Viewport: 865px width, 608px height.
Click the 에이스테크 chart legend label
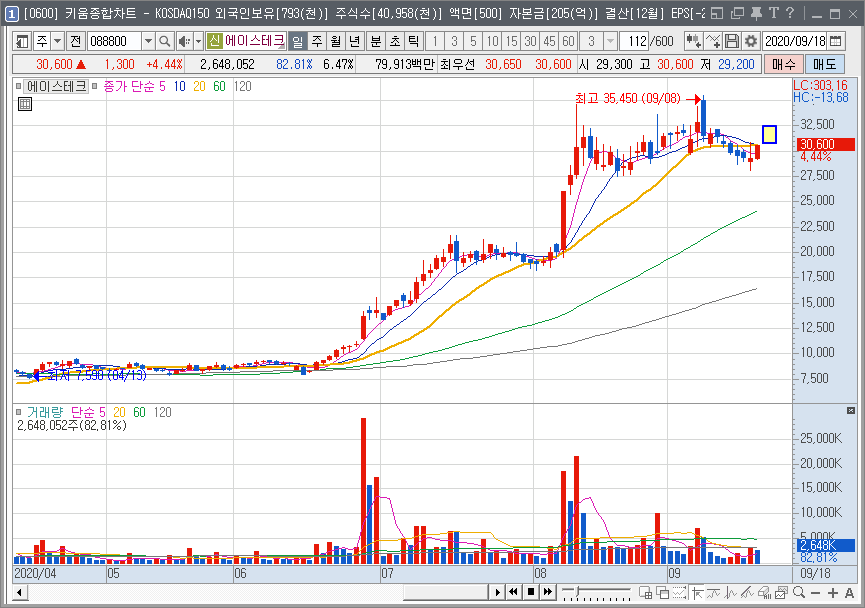tap(56, 86)
